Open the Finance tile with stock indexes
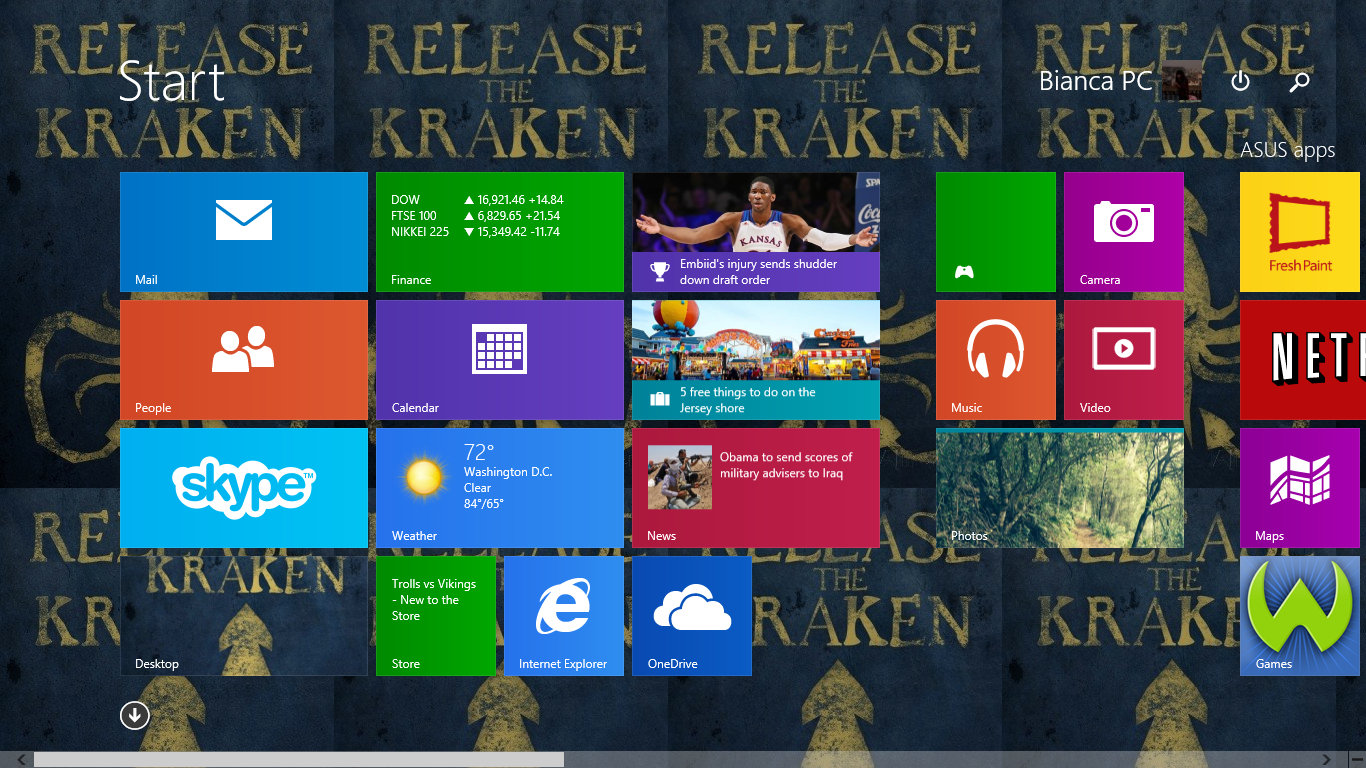The width and height of the screenshot is (1366, 768). tap(500, 232)
